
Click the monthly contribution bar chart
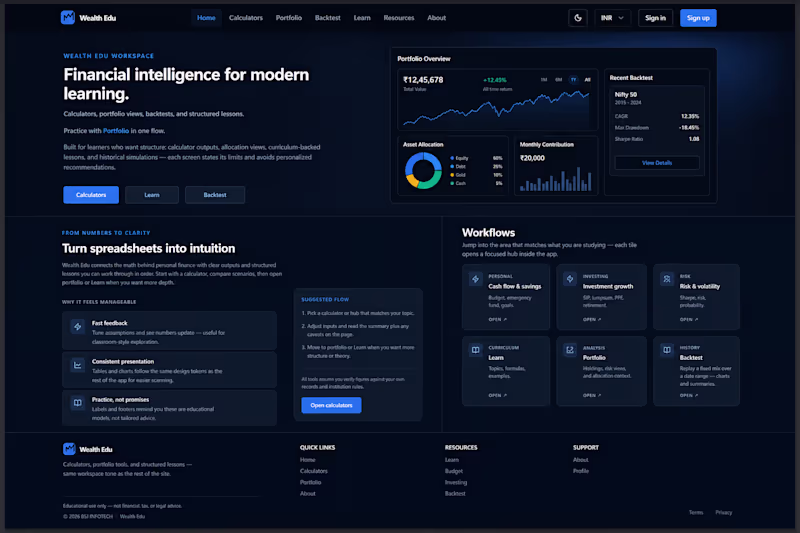tap(555, 179)
